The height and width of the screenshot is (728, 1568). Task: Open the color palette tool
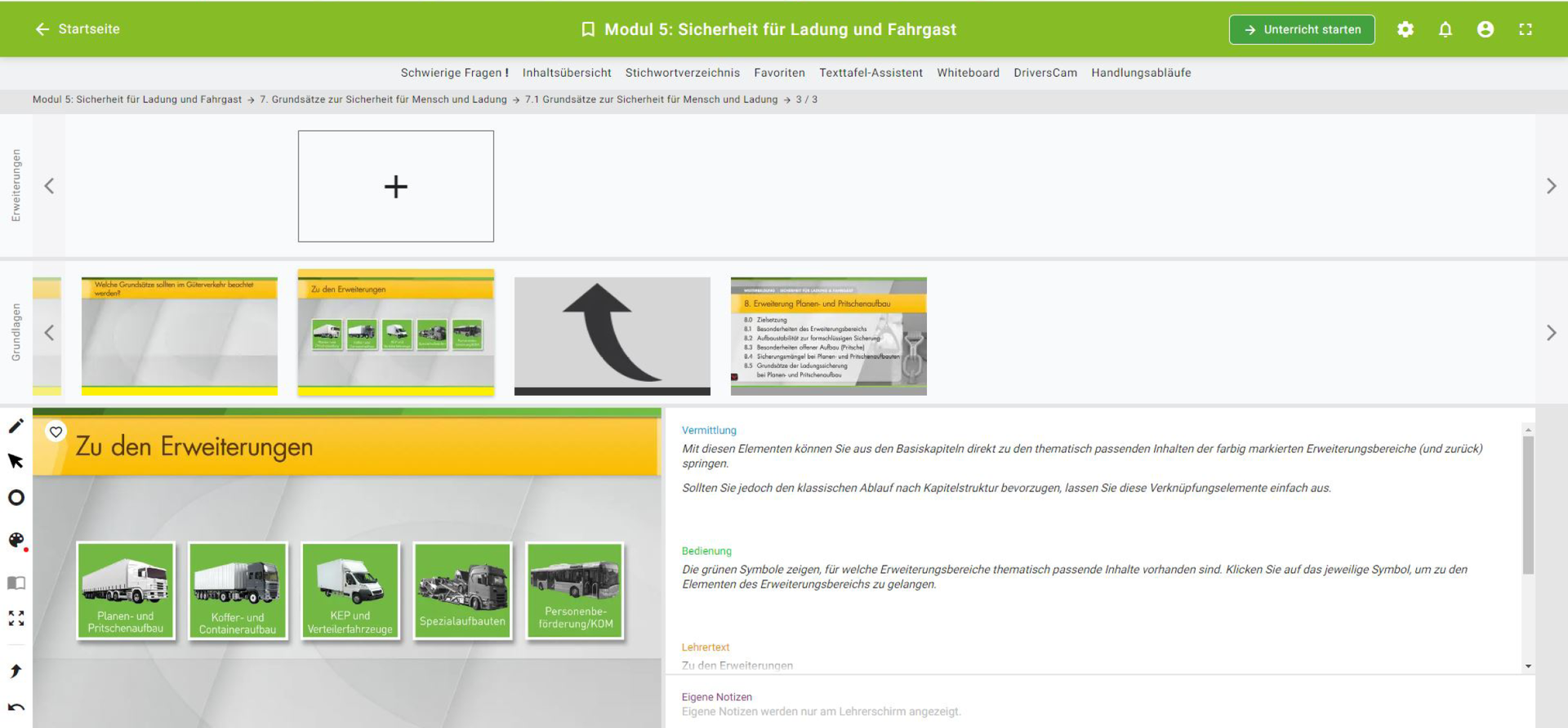coord(16,540)
